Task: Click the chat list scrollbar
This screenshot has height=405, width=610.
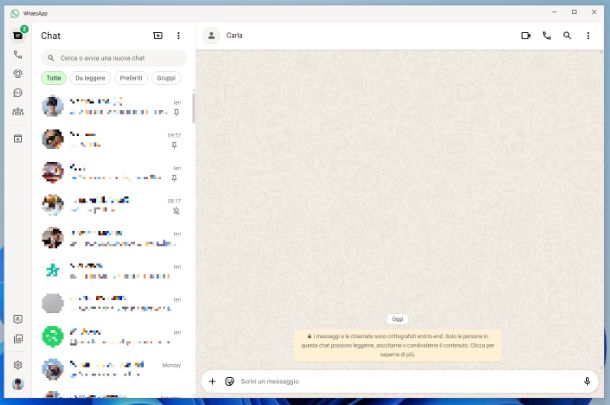Action: coord(193,107)
